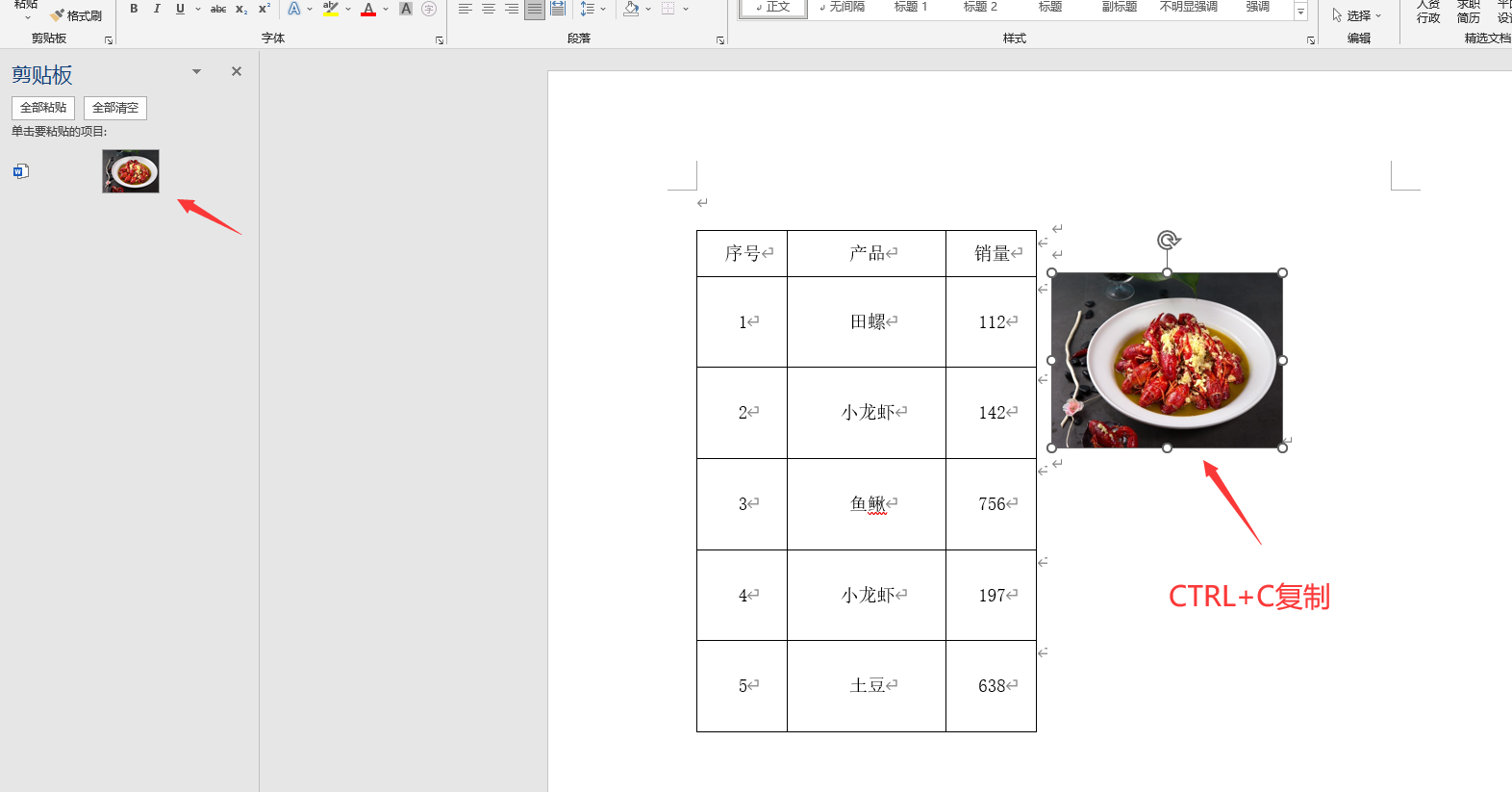The image size is (1512, 792).
Task: Select the 强调 style
Action: point(1258,8)
